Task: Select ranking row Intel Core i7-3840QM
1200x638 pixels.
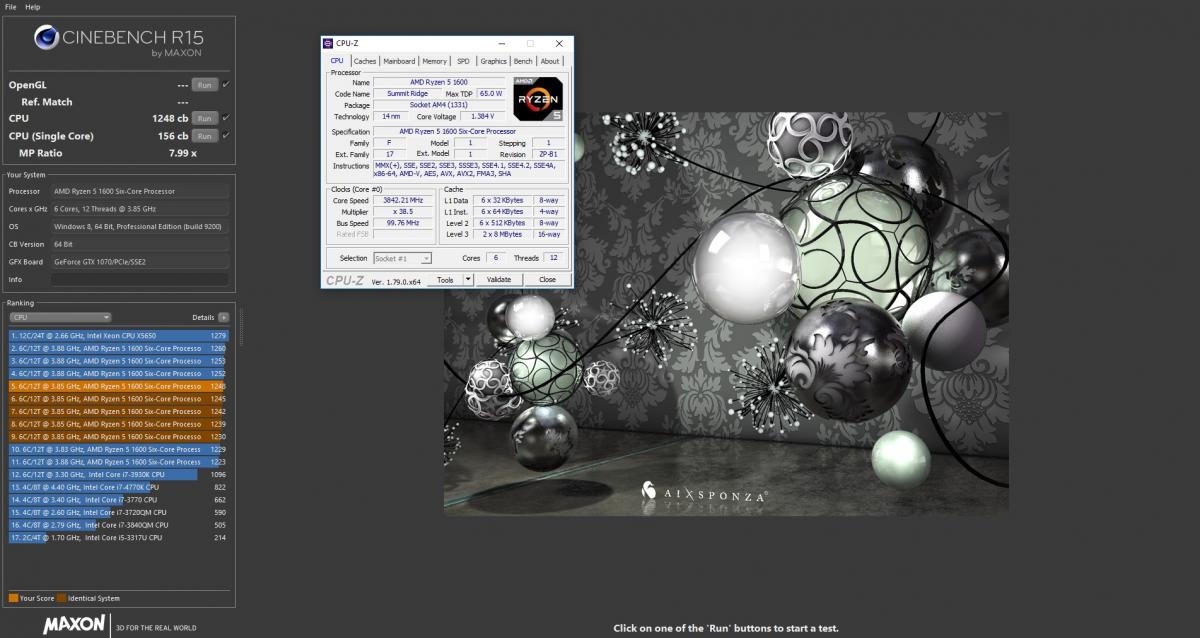Action: pos(119,525)
